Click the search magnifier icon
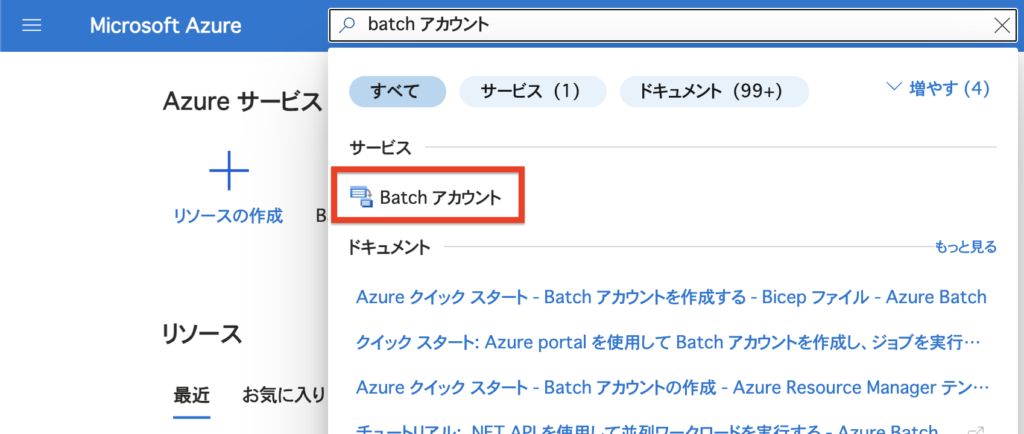This screenshot has height=434, width=1024. tap(349, 25)
